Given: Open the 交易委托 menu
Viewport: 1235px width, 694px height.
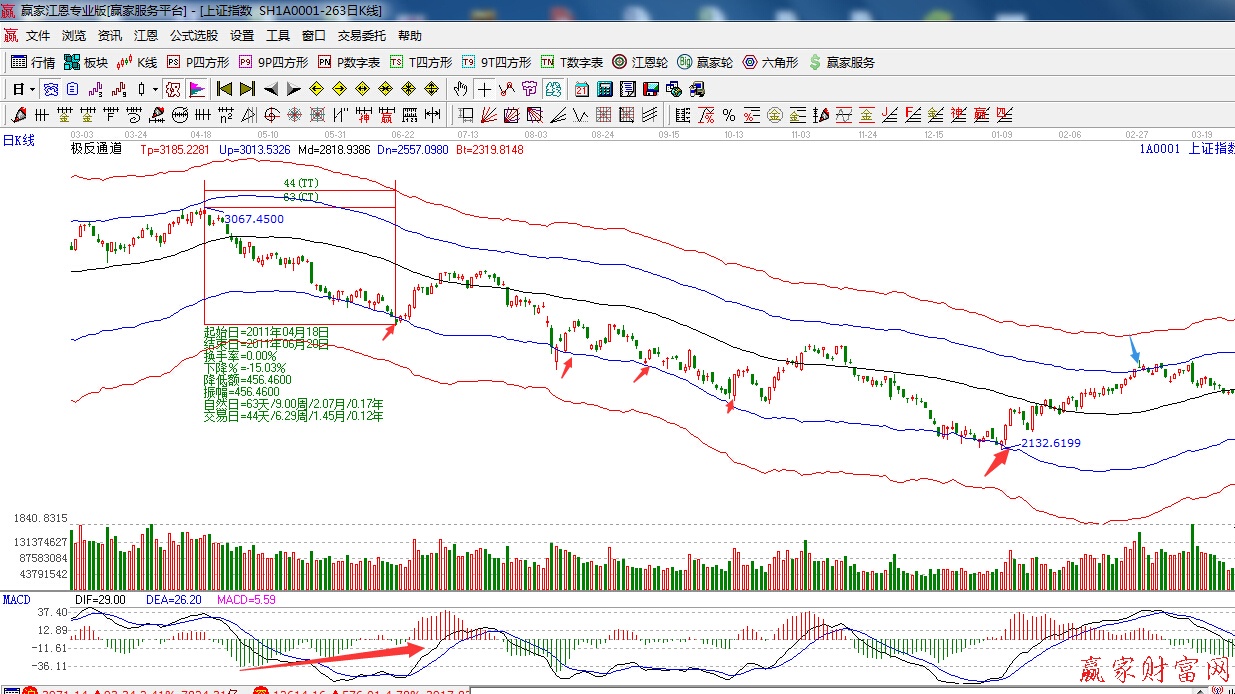Looking at the screenshot, I should click(x=361, y=35).
